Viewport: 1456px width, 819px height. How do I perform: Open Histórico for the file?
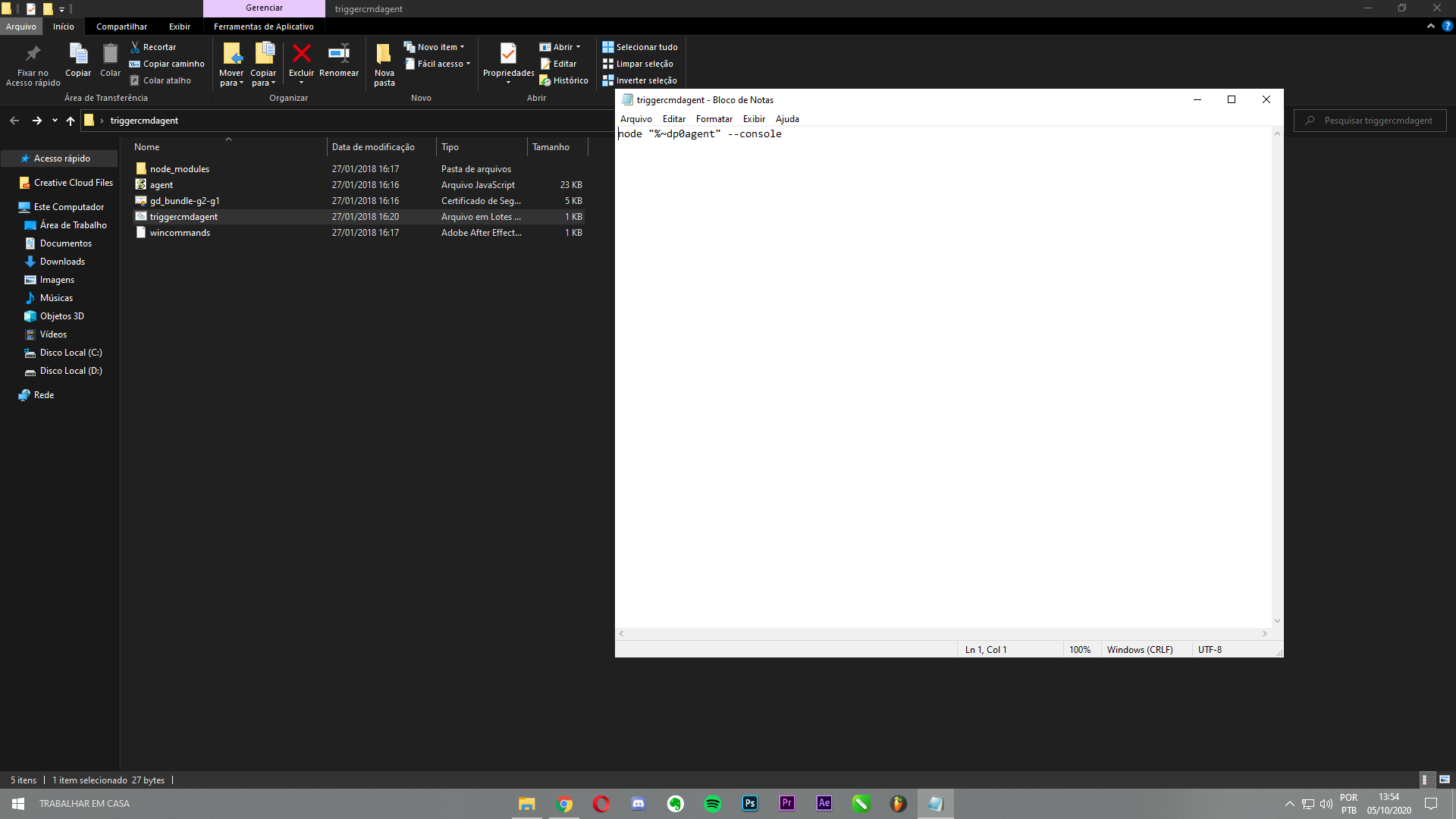pyautogui.click(x=563, y=80)
